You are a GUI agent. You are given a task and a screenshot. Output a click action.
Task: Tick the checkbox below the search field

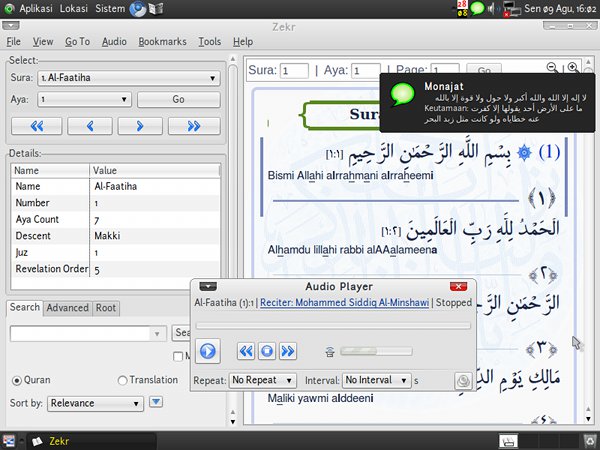click(178, 357)
